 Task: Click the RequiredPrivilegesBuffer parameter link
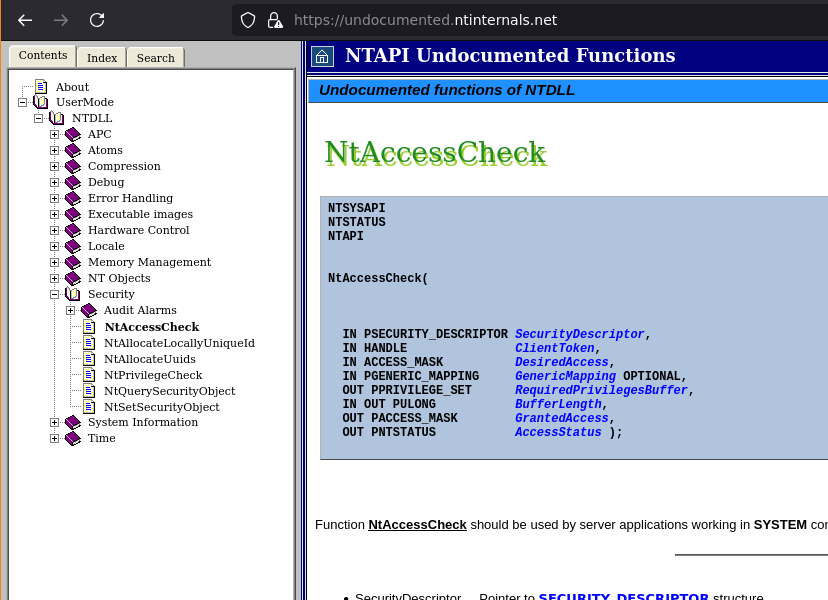pyautogui.click(x=601, y=390)
